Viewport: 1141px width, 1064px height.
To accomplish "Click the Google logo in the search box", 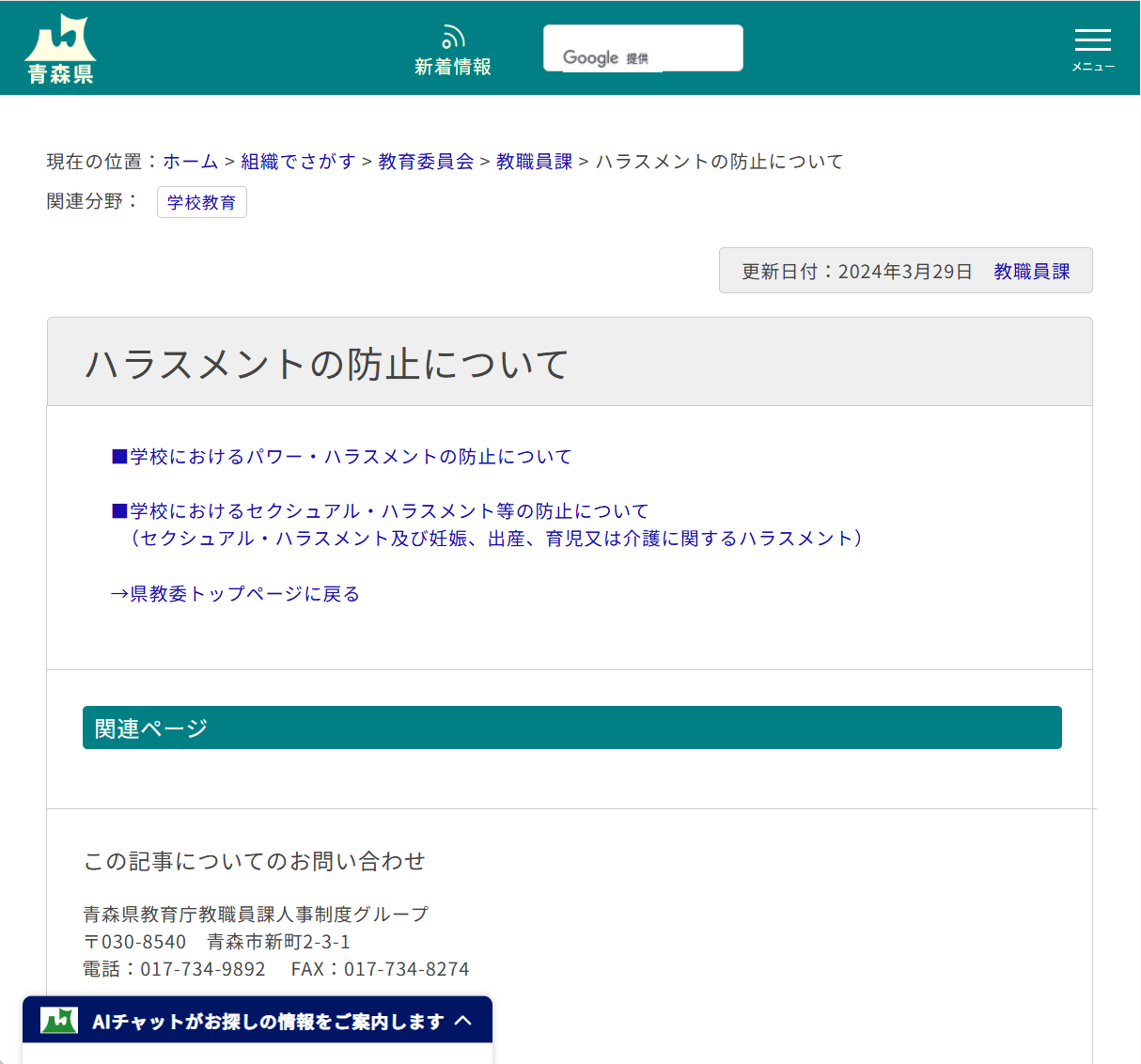I will click(x=590, y=57).
